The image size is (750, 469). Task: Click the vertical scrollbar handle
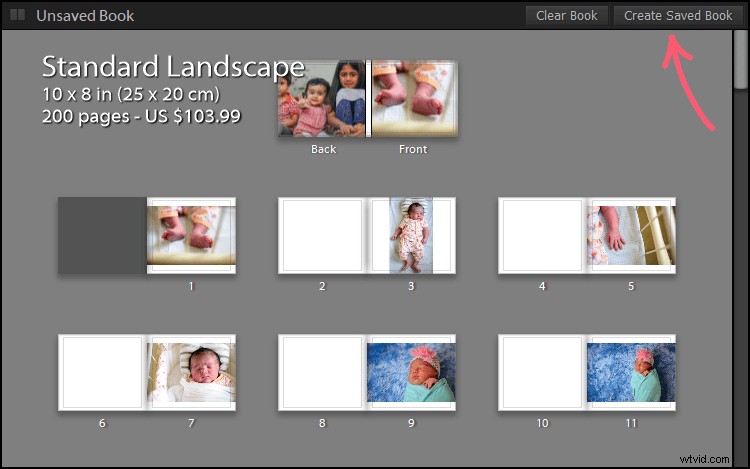coord(741,59)
